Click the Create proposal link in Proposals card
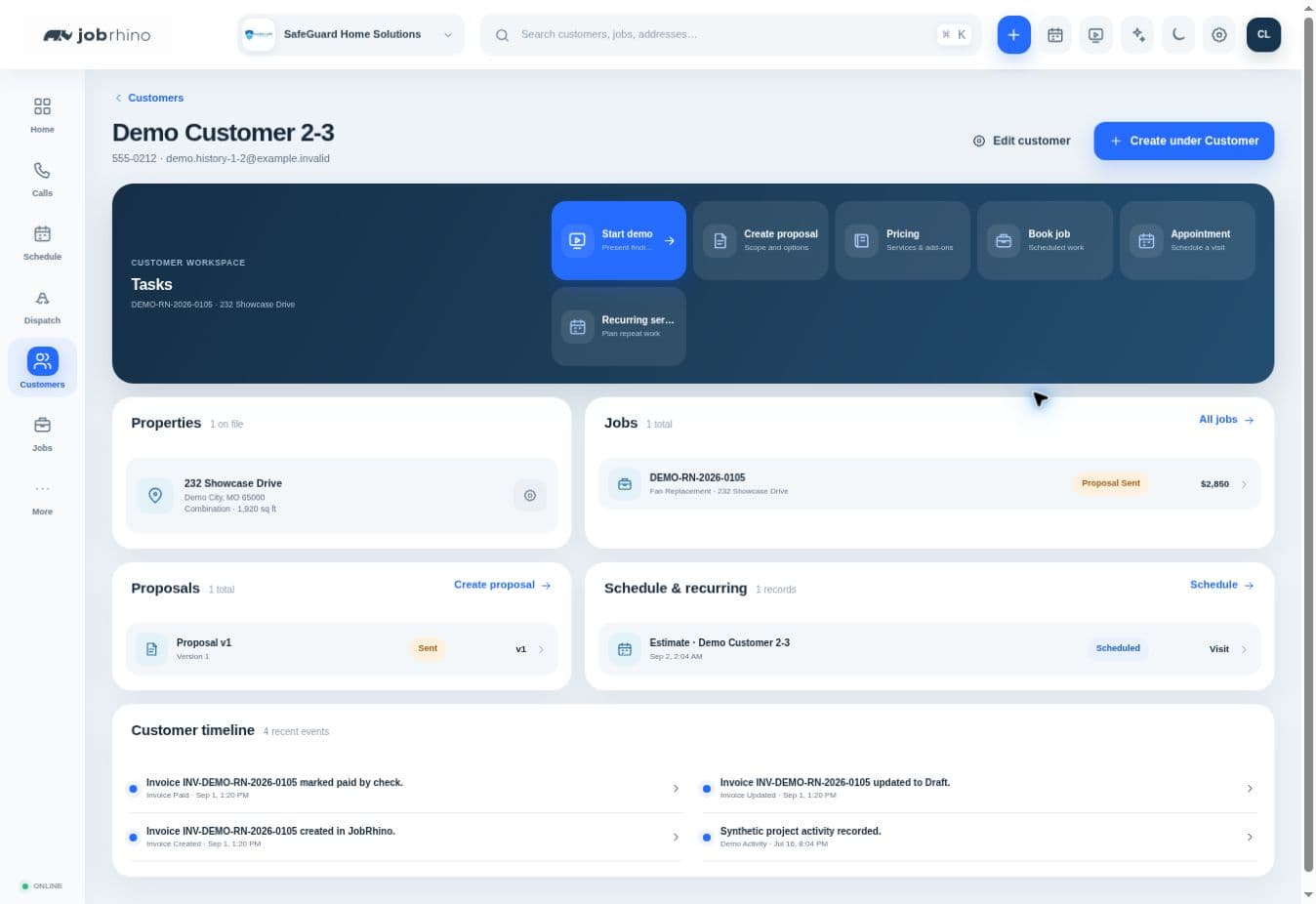Viewport: 1316px width, 904px height. pos(502,585)
